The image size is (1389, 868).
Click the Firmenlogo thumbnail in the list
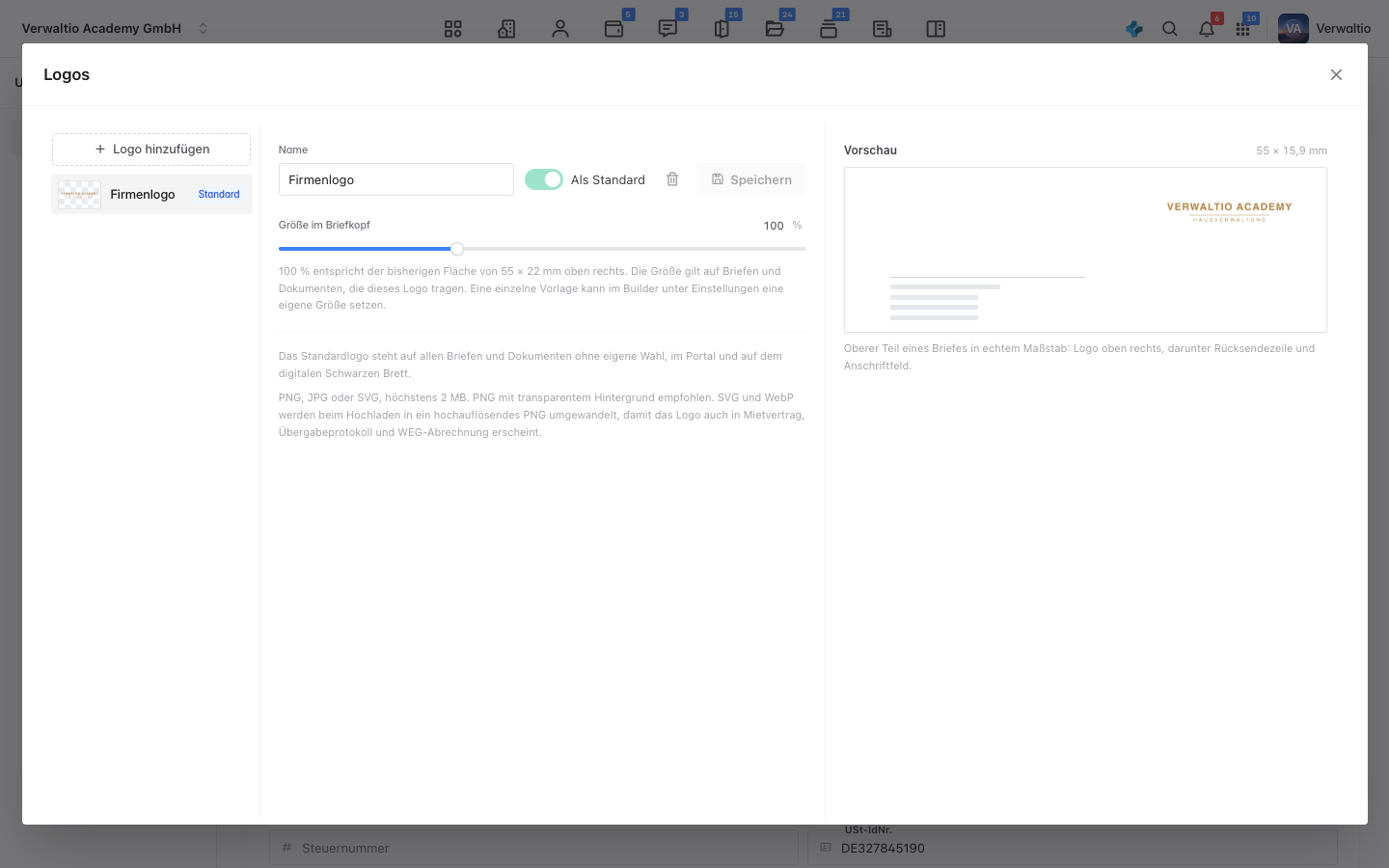click(79, 195)
